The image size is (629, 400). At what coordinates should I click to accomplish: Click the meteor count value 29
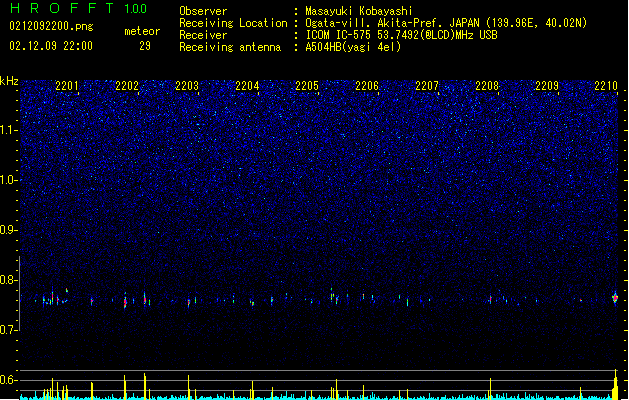click(x=145, y=46)
